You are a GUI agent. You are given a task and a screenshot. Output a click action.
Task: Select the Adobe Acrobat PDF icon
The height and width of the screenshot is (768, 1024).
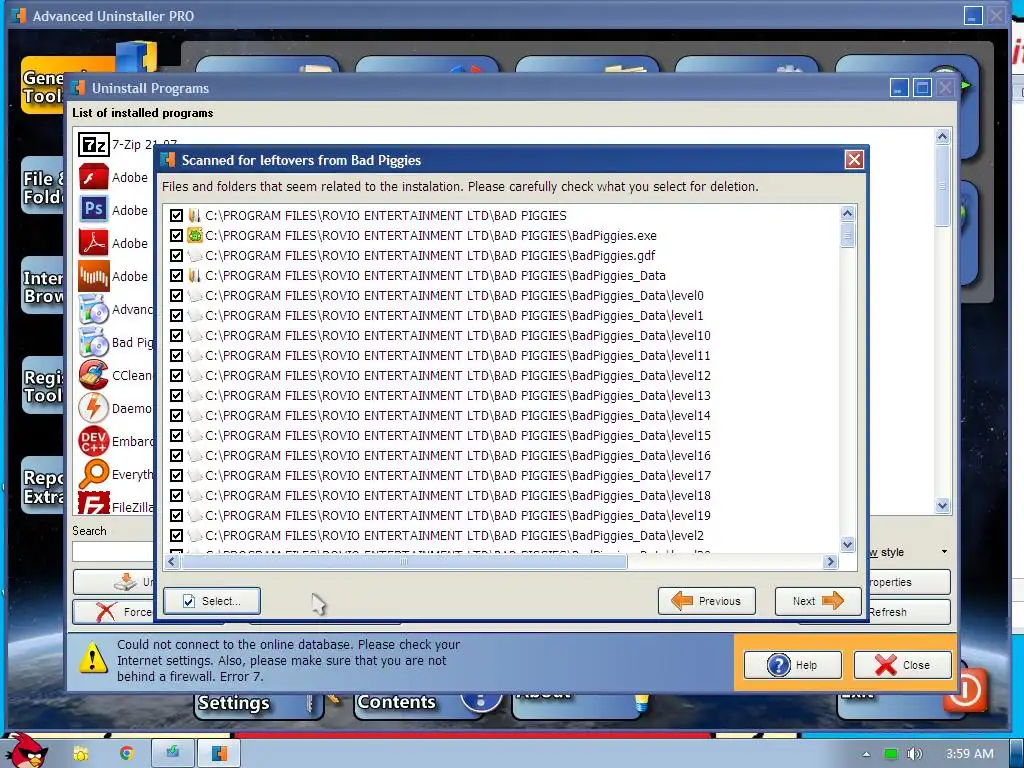(x=93, y=242)
